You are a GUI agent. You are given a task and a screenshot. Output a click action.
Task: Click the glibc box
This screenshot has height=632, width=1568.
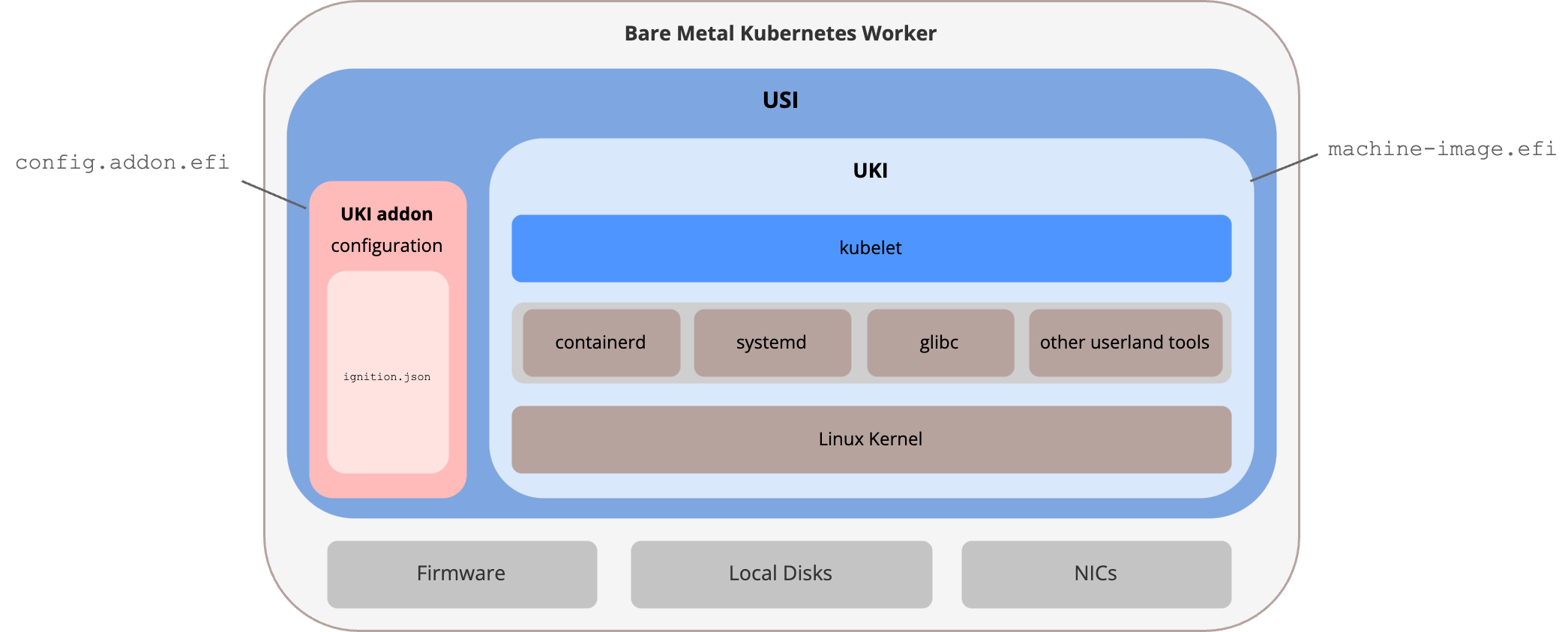click(x=940, y=343)
